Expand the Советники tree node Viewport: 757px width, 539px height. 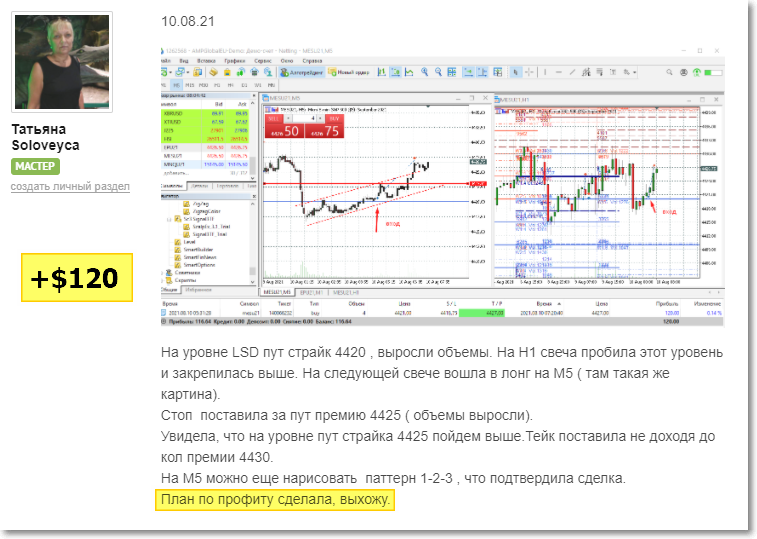[163, 272]
